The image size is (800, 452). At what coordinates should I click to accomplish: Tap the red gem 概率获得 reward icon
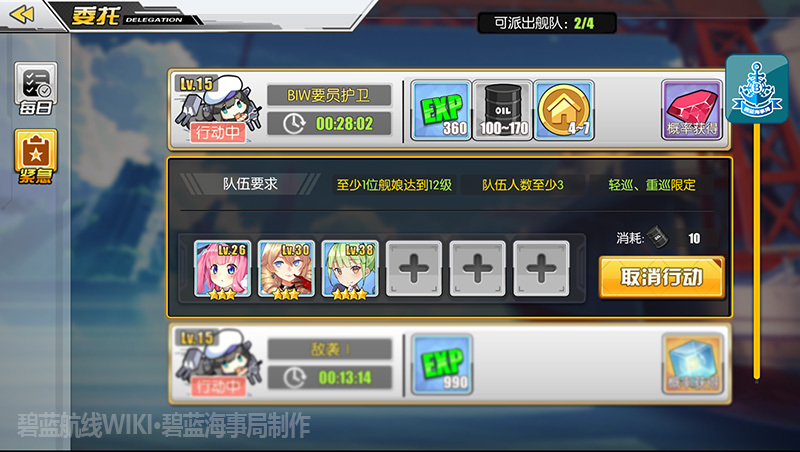(692, 110)
